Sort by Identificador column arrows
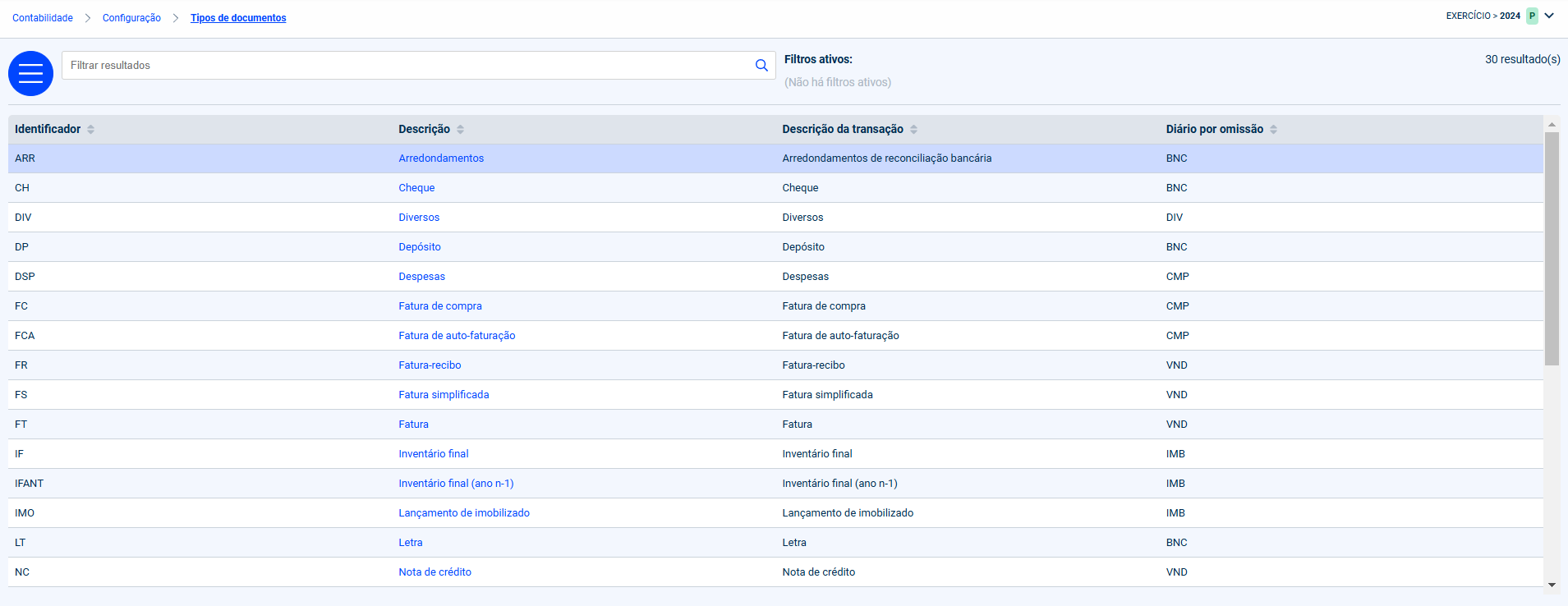 [91, 130]
